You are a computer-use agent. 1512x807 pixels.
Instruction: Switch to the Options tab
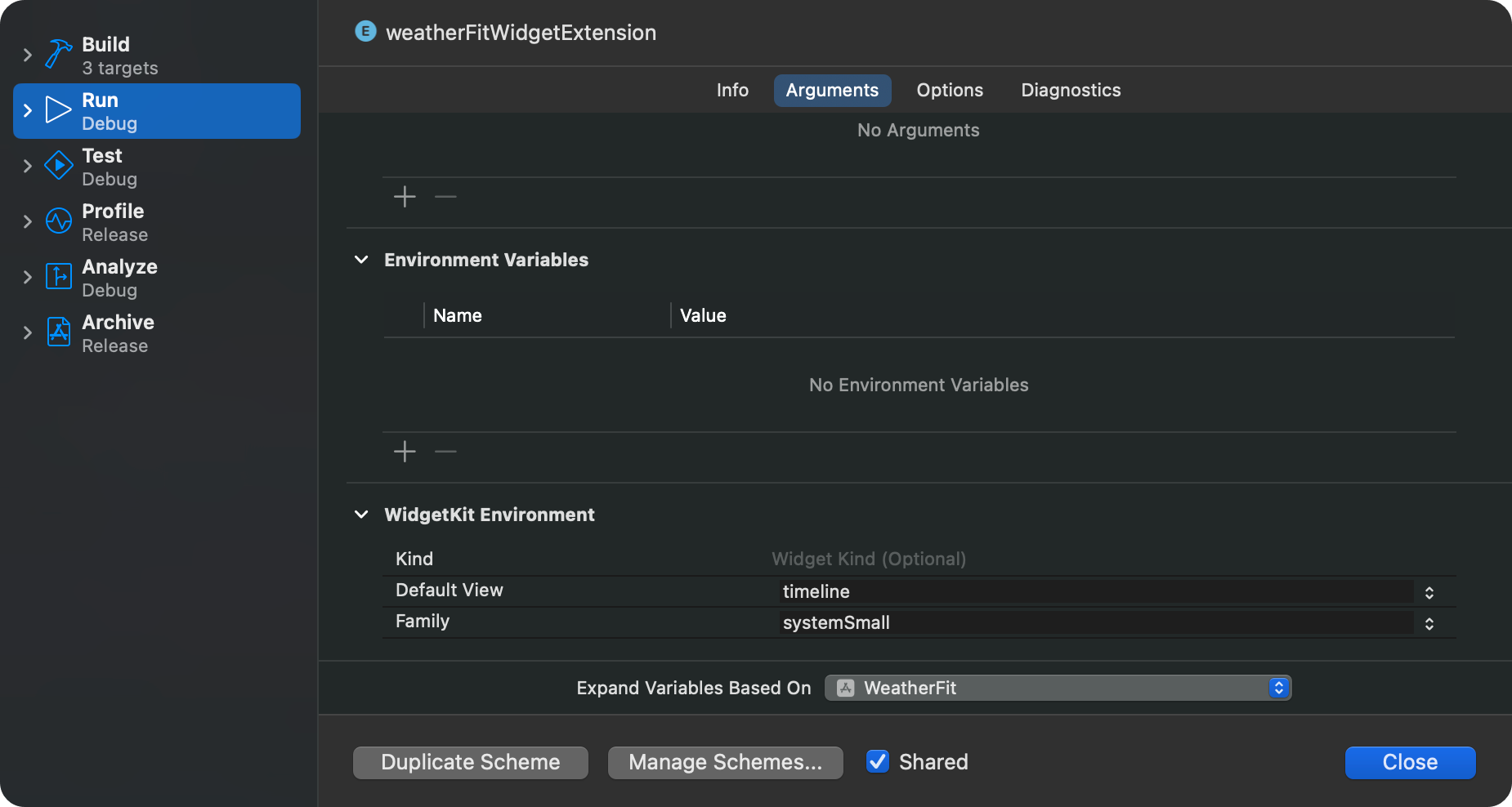point(950,90)
